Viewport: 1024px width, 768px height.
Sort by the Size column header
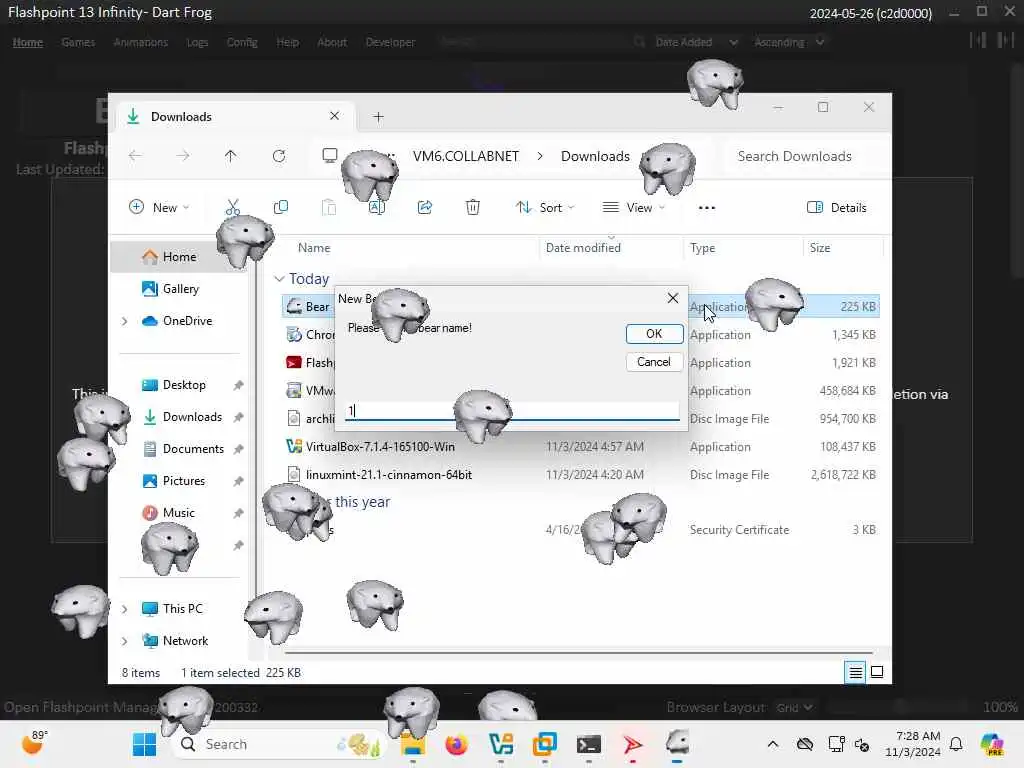[820, 248]
